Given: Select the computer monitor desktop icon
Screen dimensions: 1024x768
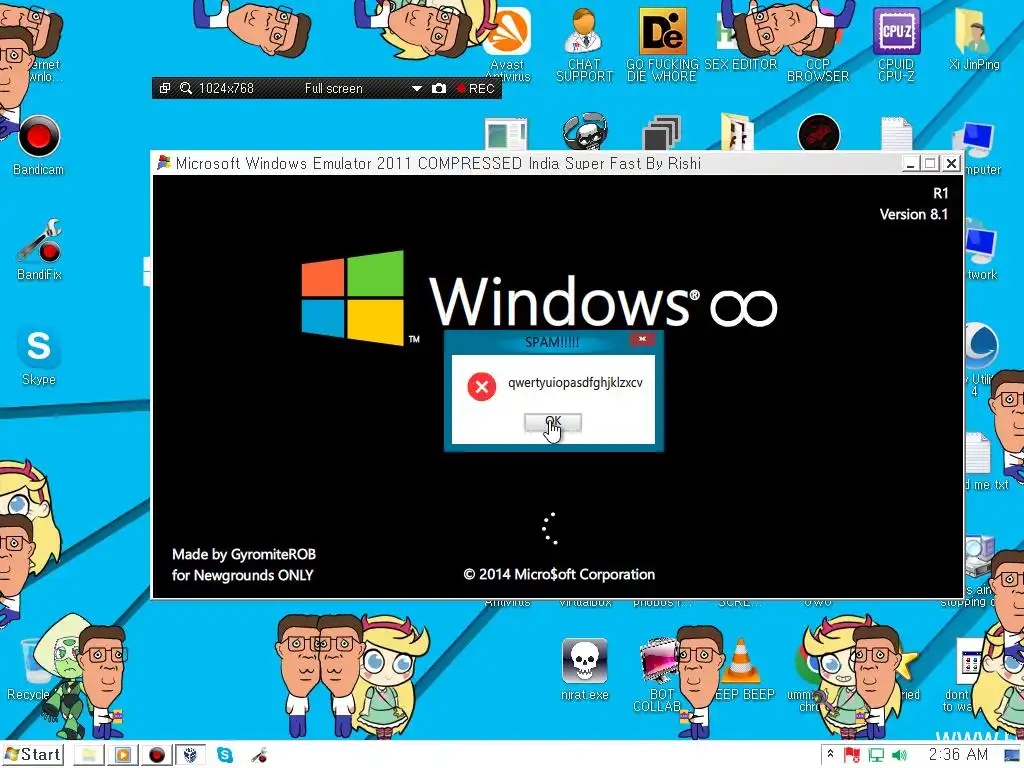Looking at the screenshot, I should click(976, 147).
